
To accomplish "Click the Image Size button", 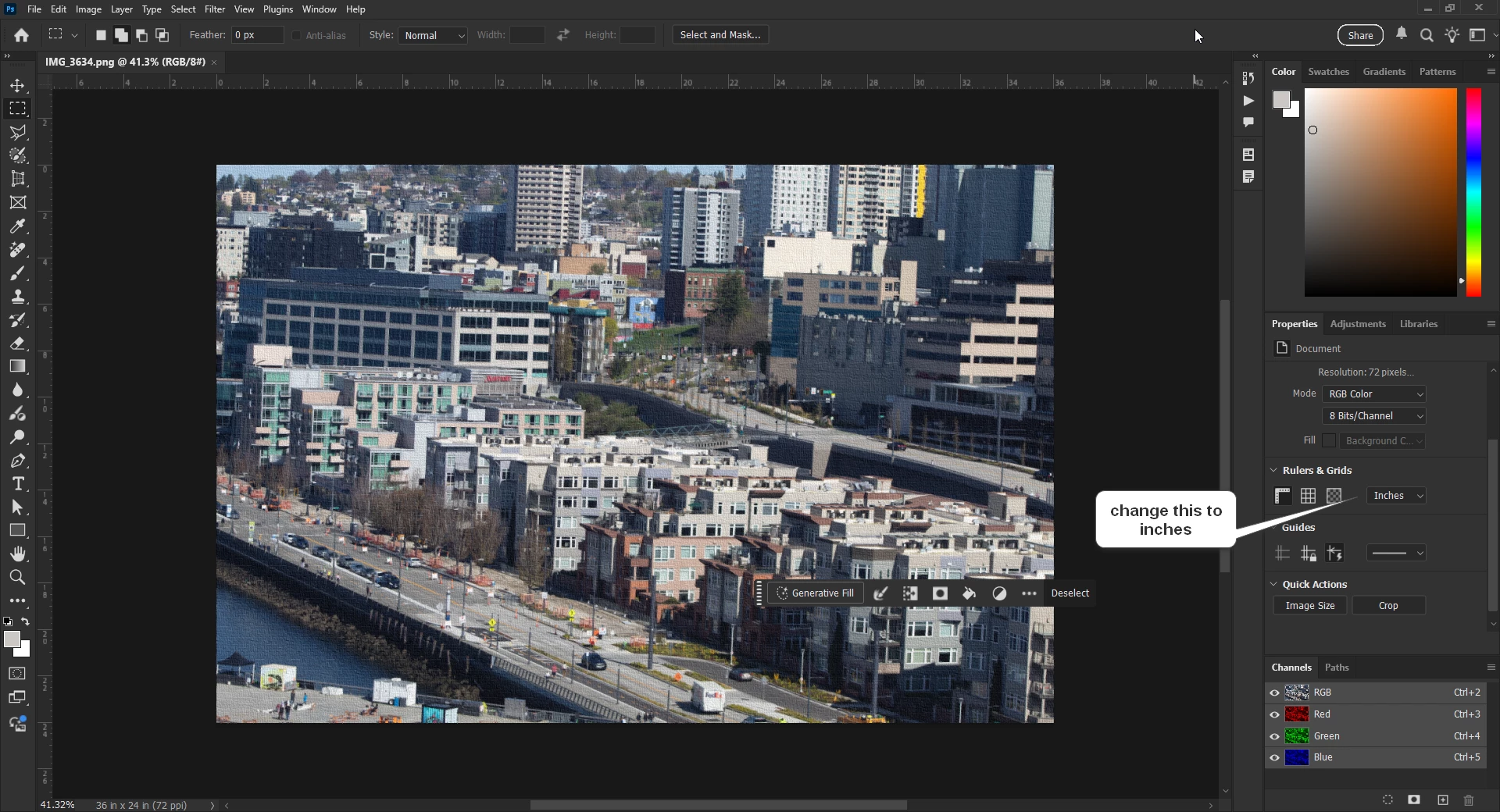I will pos(1310,606).
